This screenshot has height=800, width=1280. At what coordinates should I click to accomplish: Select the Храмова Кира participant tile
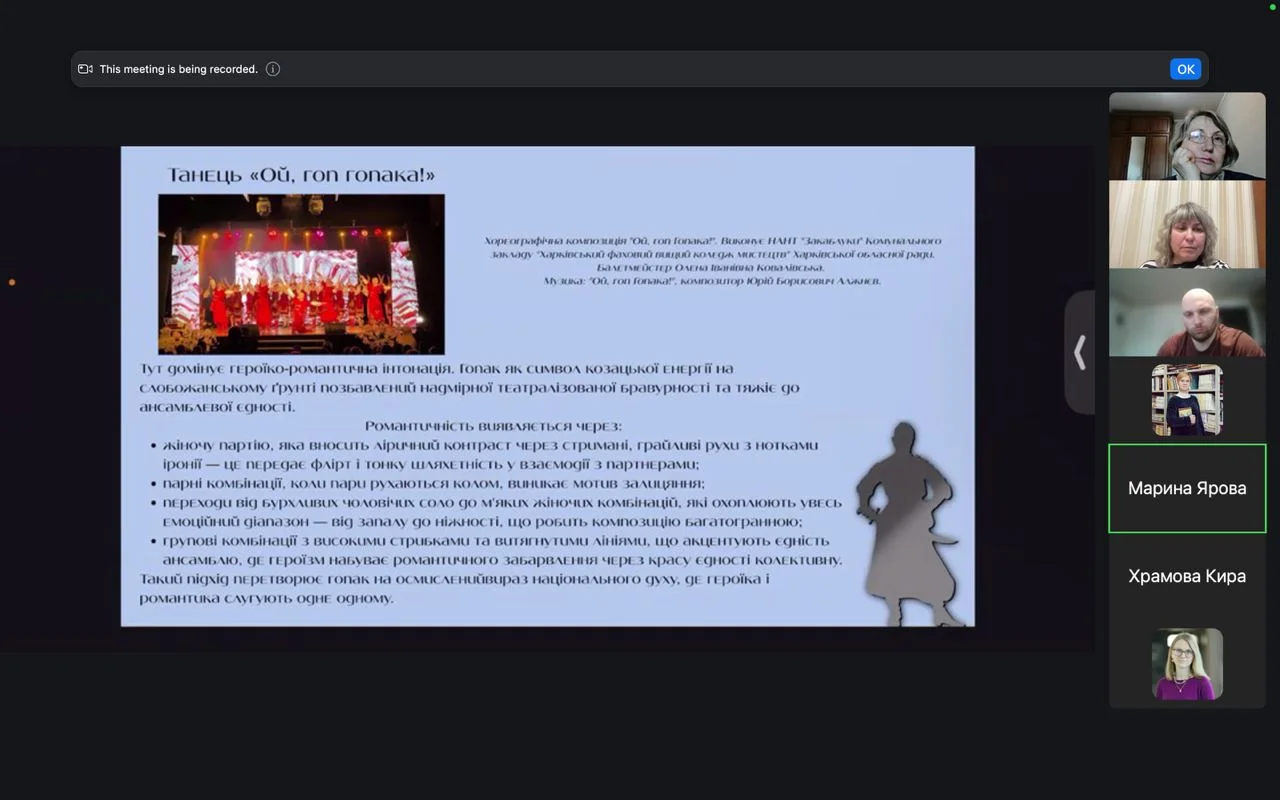click(1187, 576)
